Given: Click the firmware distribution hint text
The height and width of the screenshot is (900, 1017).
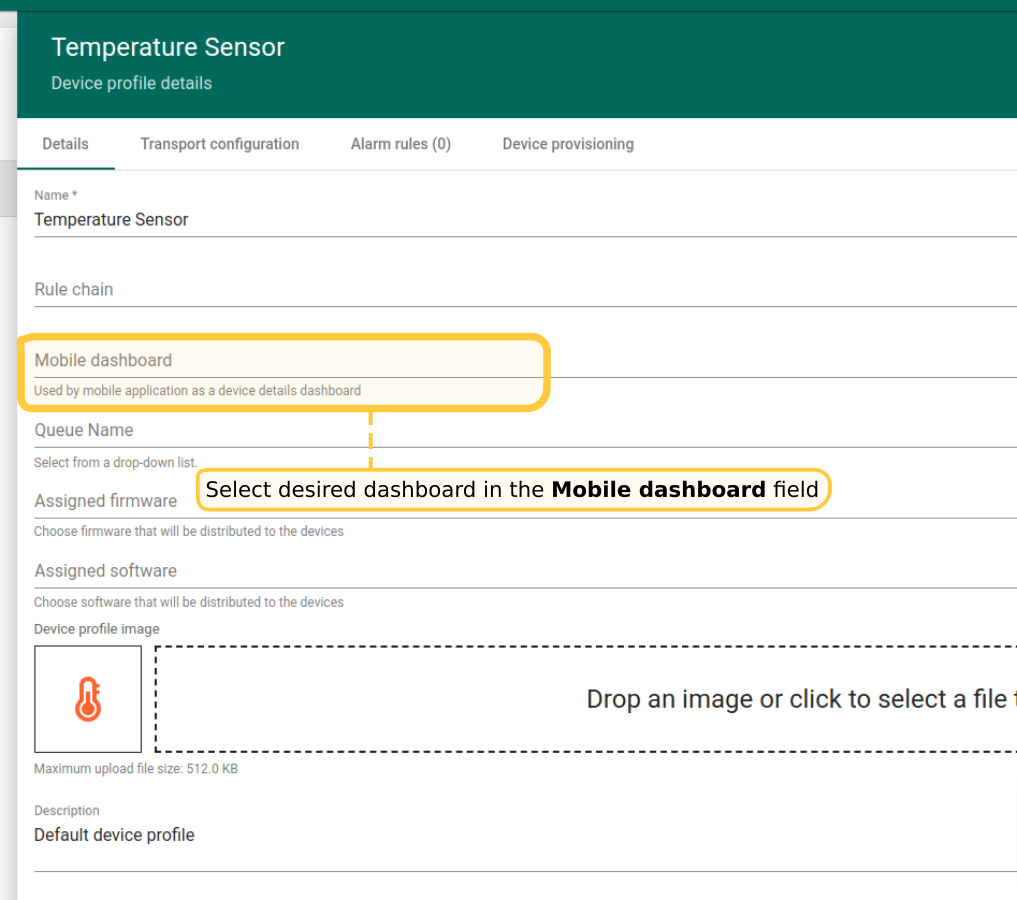Looking at the screenshot, I should tap(189, 532).
